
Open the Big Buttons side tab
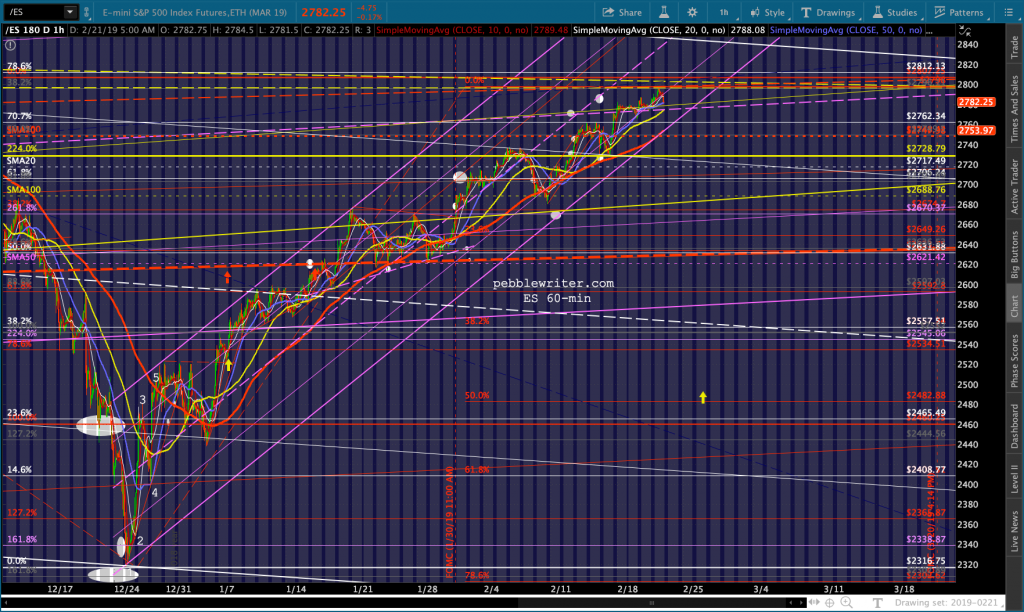pyautogui.click(x=1014, y=255)
